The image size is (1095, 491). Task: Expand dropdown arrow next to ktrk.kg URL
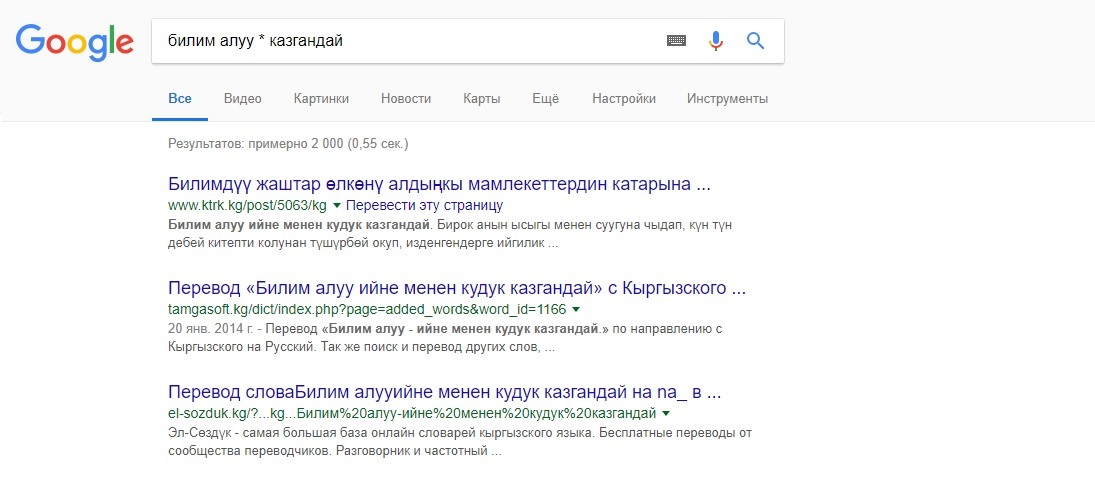tap(337, 205)
